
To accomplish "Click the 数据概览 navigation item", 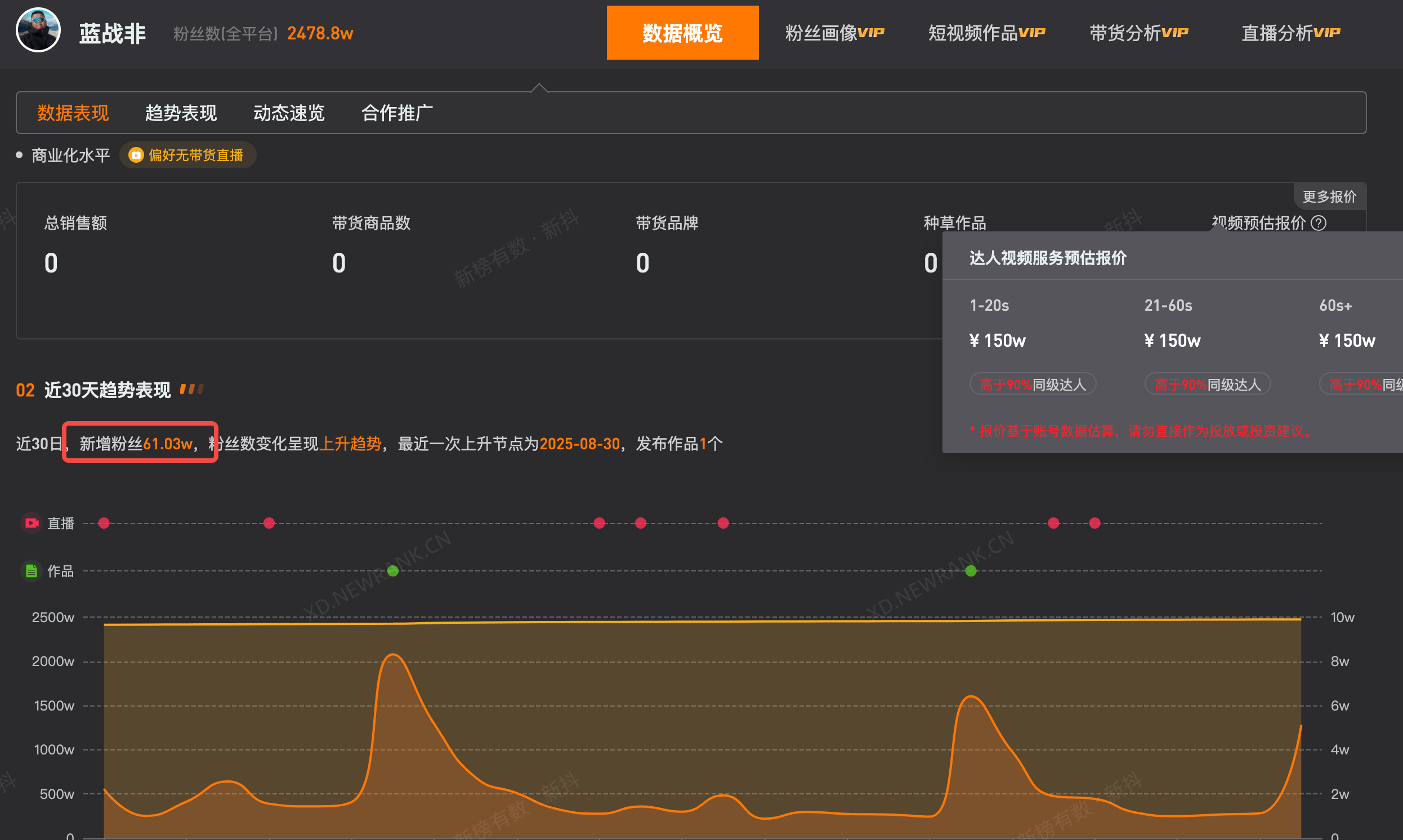I will pos(682,33).
